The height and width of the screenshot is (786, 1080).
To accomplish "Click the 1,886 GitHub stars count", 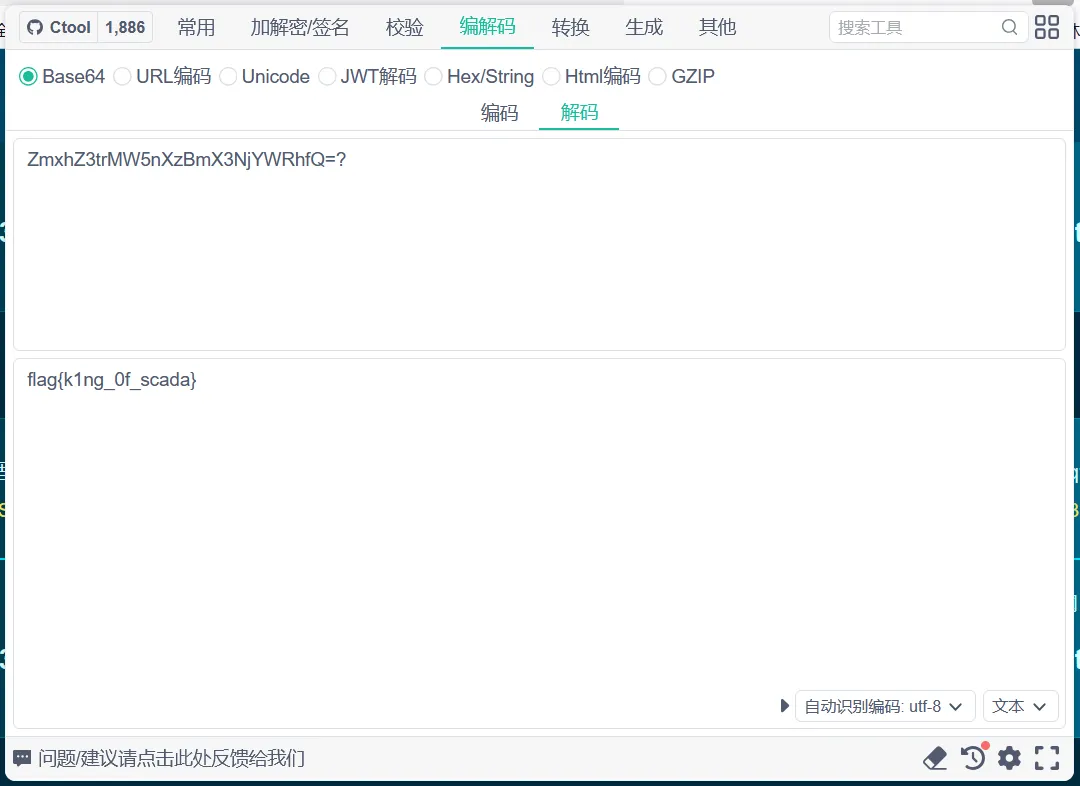I will (x=125, y=27).
